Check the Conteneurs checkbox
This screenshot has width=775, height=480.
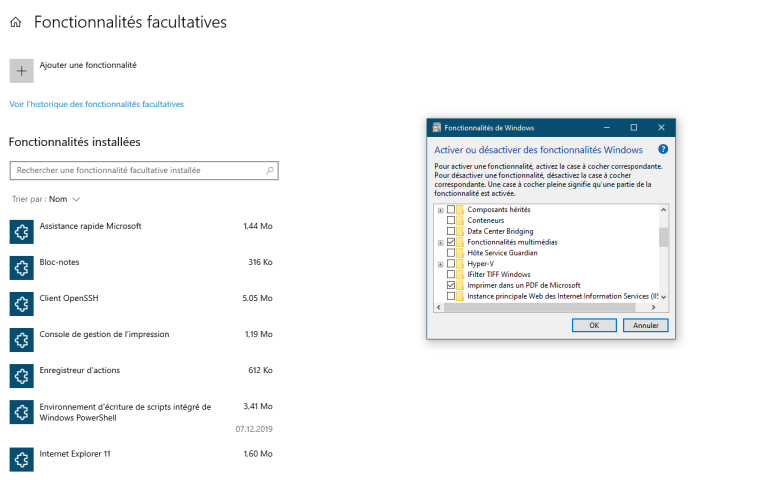click(x=451, y=220)
